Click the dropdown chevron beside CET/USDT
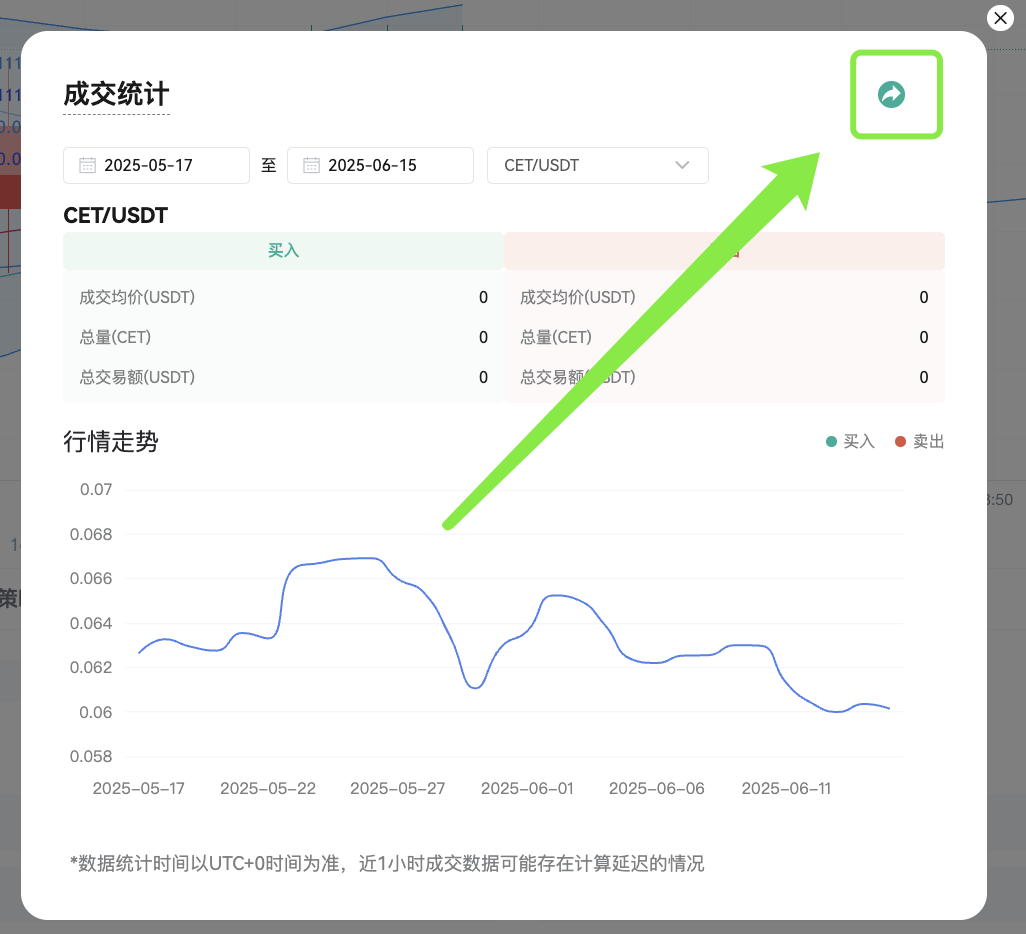This screenshot has width=1026, height=934. pyautogui.click(x=682, y=165)
